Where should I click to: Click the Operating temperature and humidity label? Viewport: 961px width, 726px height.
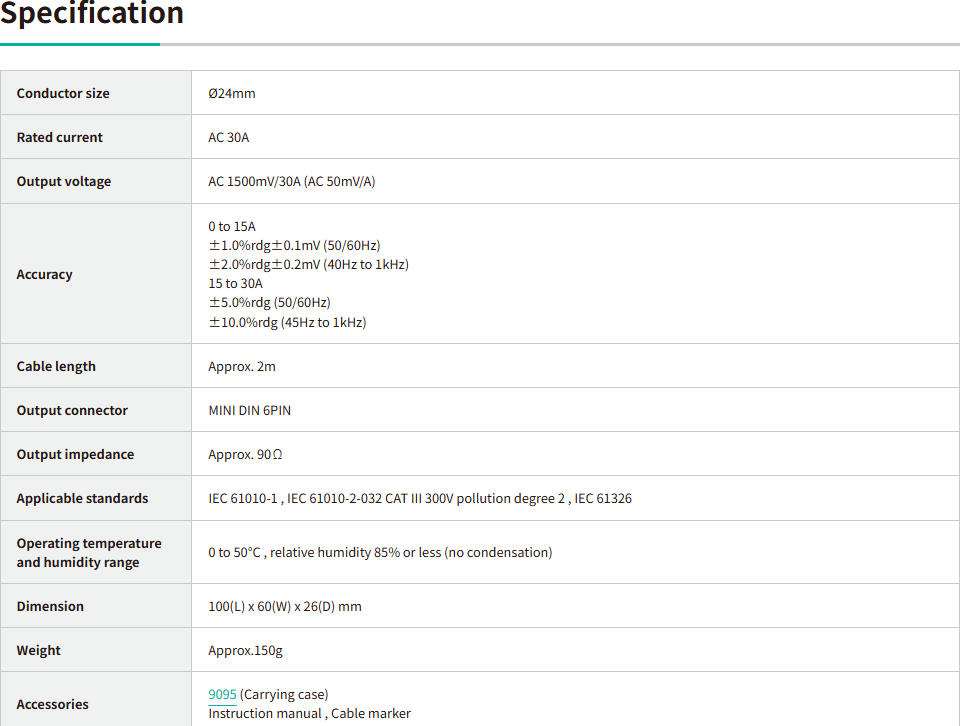(x=89, y=552)
